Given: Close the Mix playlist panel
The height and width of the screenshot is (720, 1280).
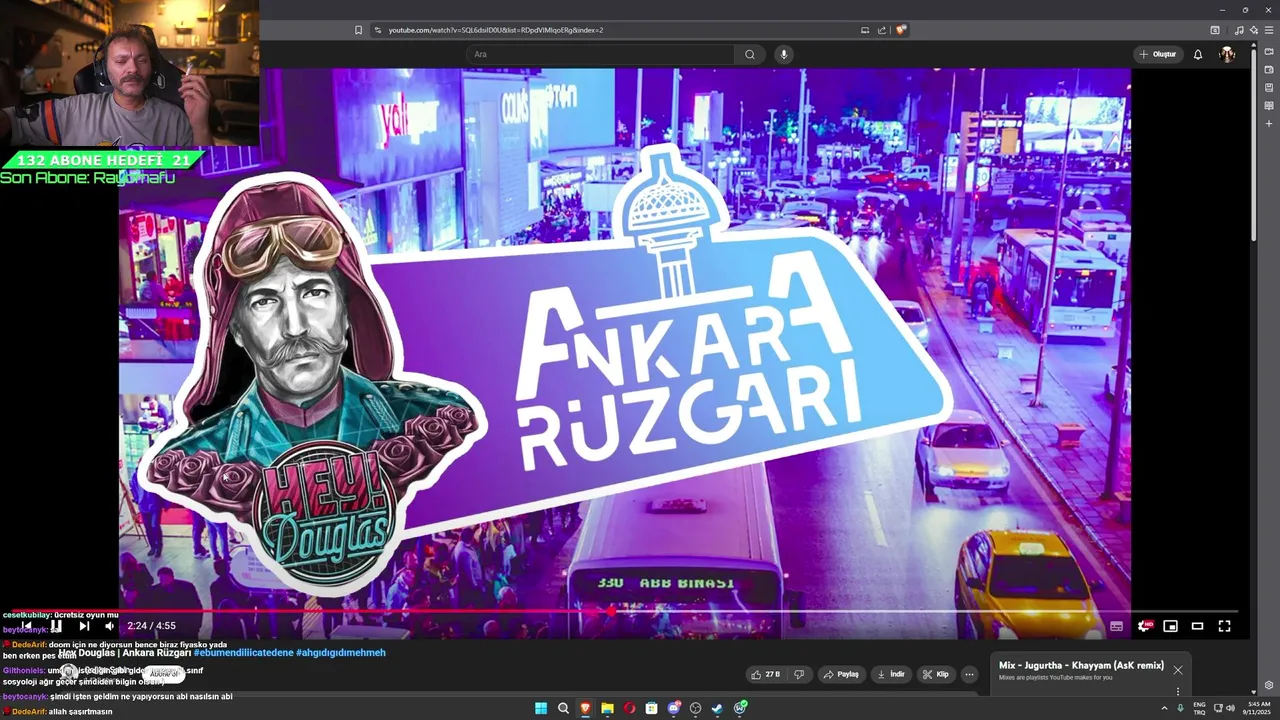Looking at the screenshot, I should point(1178,670).
